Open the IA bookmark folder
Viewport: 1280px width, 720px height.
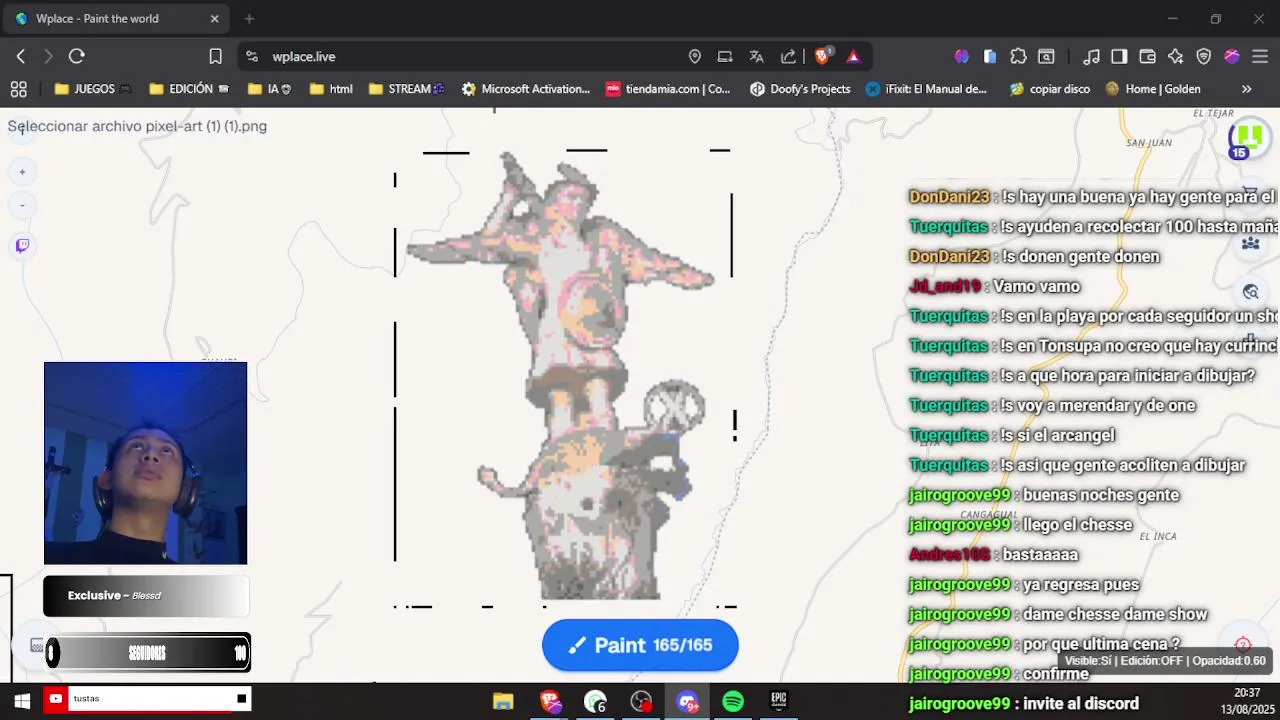click(x=270, y=89)
